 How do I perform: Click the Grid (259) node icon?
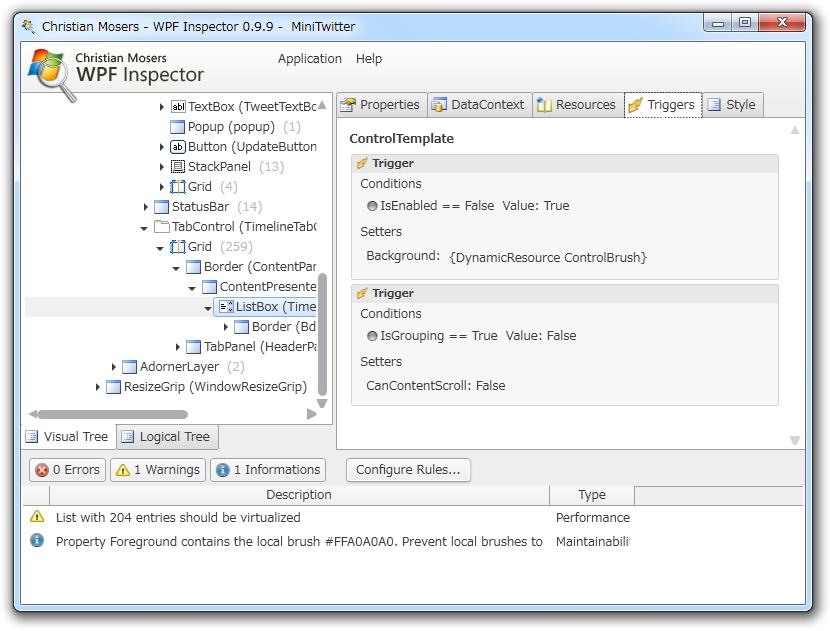point(178,247)
